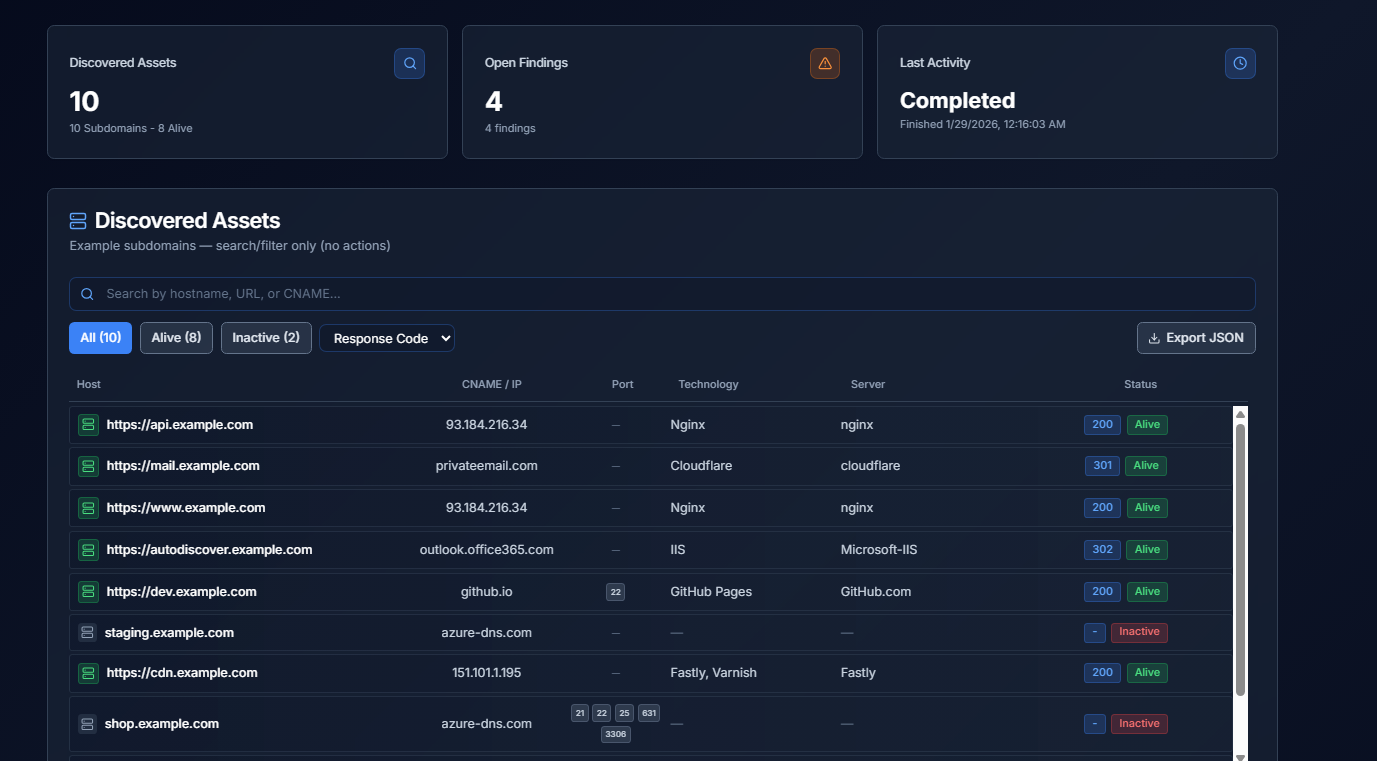Image resolution: width=1377 pixels, height=761 pixels.
Task: Click the Export JSON button
Action: [x=1196, y=338]
